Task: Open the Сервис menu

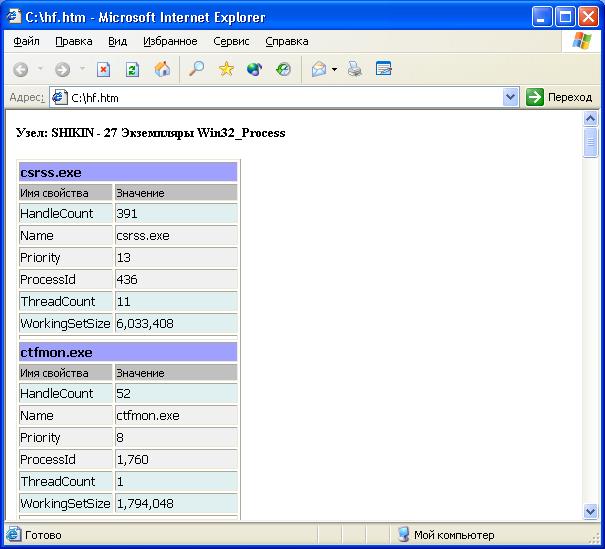Action: pos(231,41)
